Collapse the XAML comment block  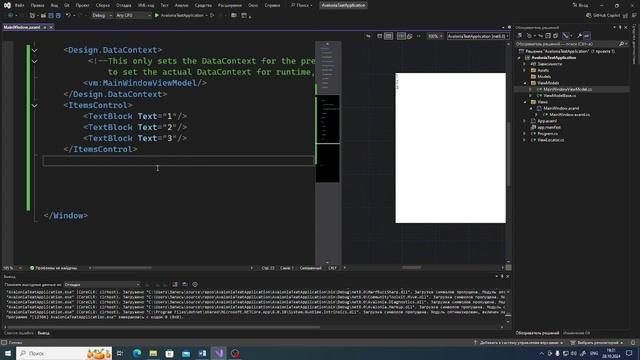(x=35, y=61)
